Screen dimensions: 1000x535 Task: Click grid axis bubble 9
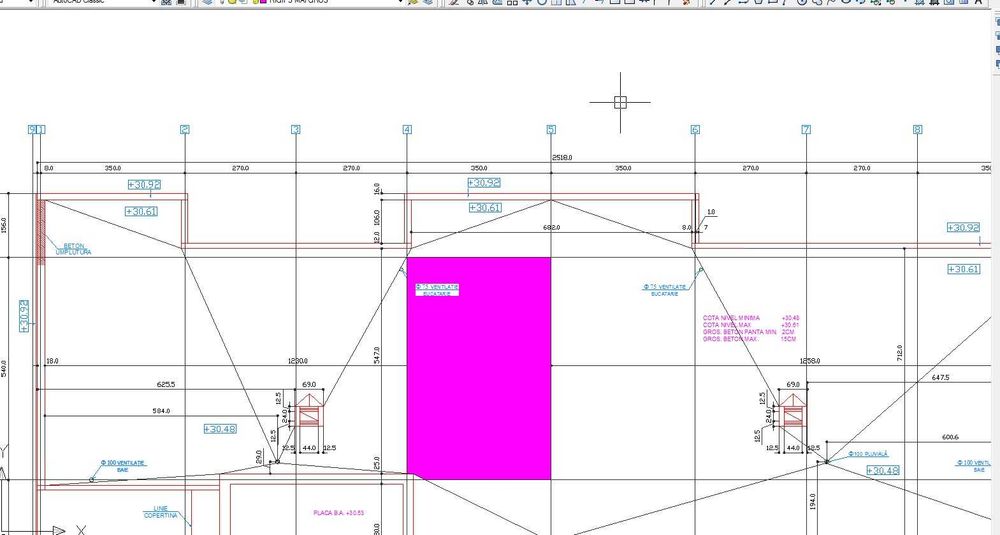tap(32, 129)
